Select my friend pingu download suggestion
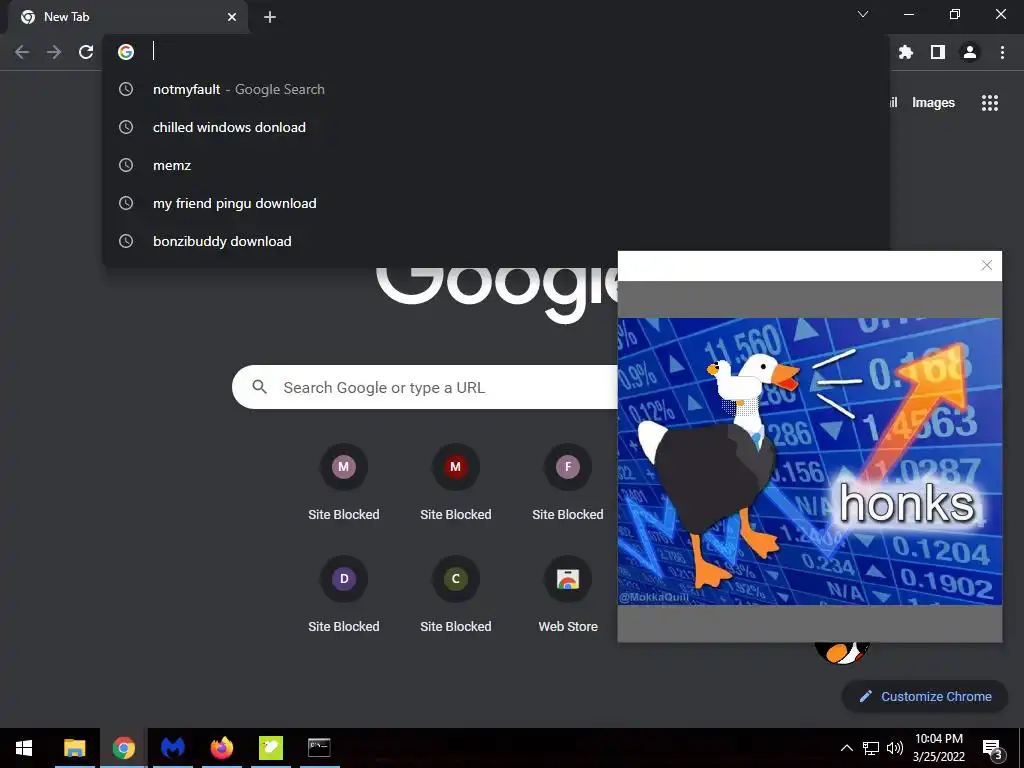 pyautogui.click(x=496, y=203)
